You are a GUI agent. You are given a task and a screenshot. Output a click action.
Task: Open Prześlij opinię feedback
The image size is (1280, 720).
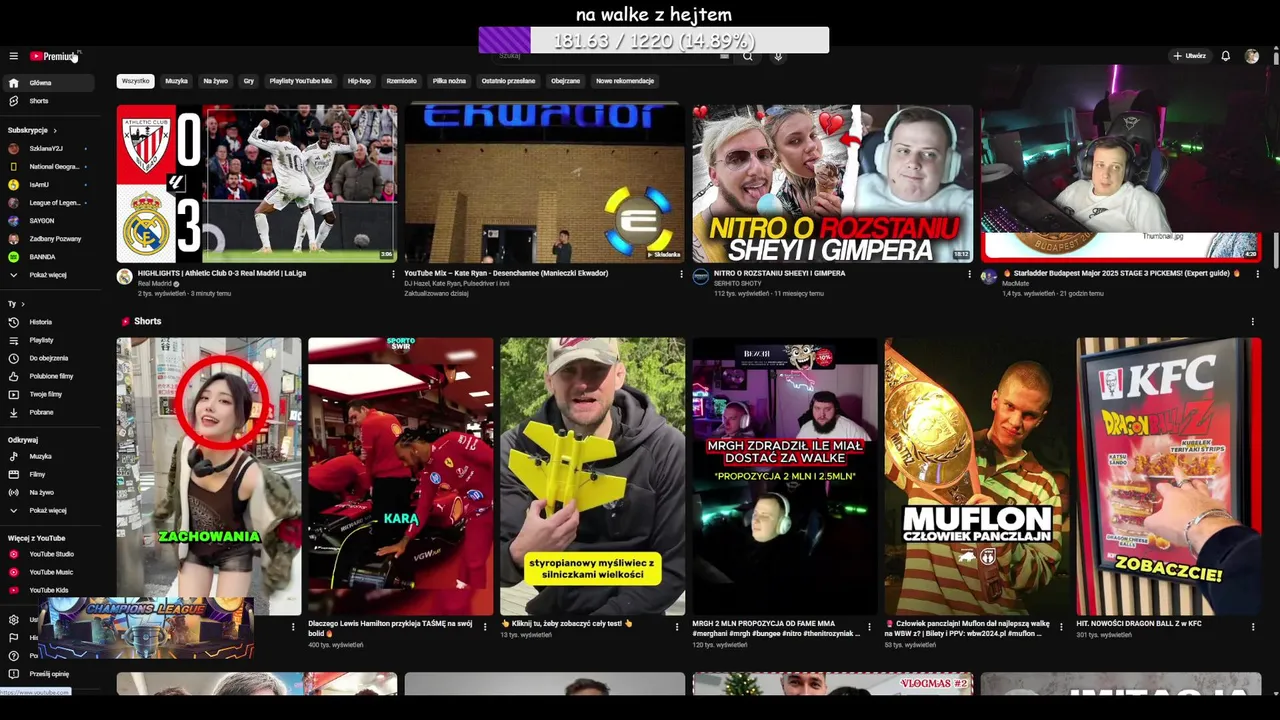[x=50, y=674]
